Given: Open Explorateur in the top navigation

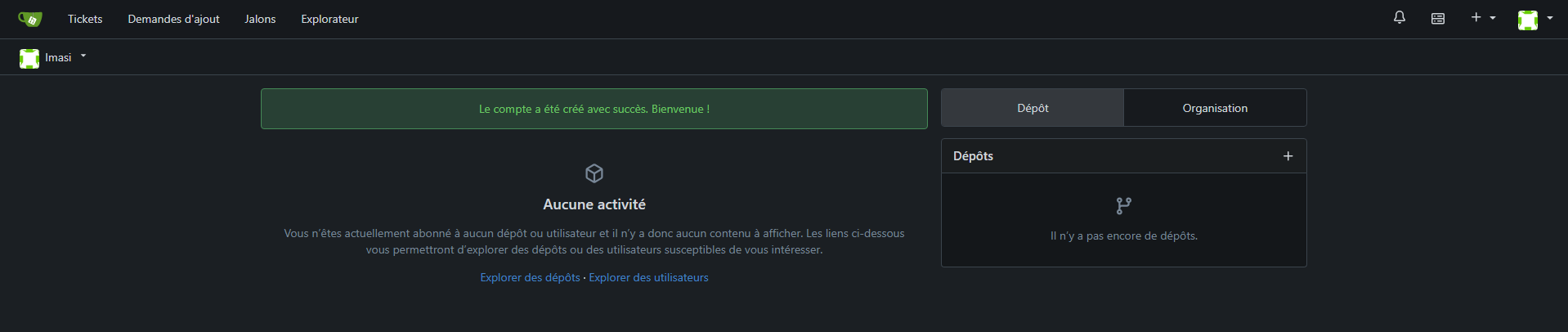Looking at the screenshot, I should [x=329, y=19].
